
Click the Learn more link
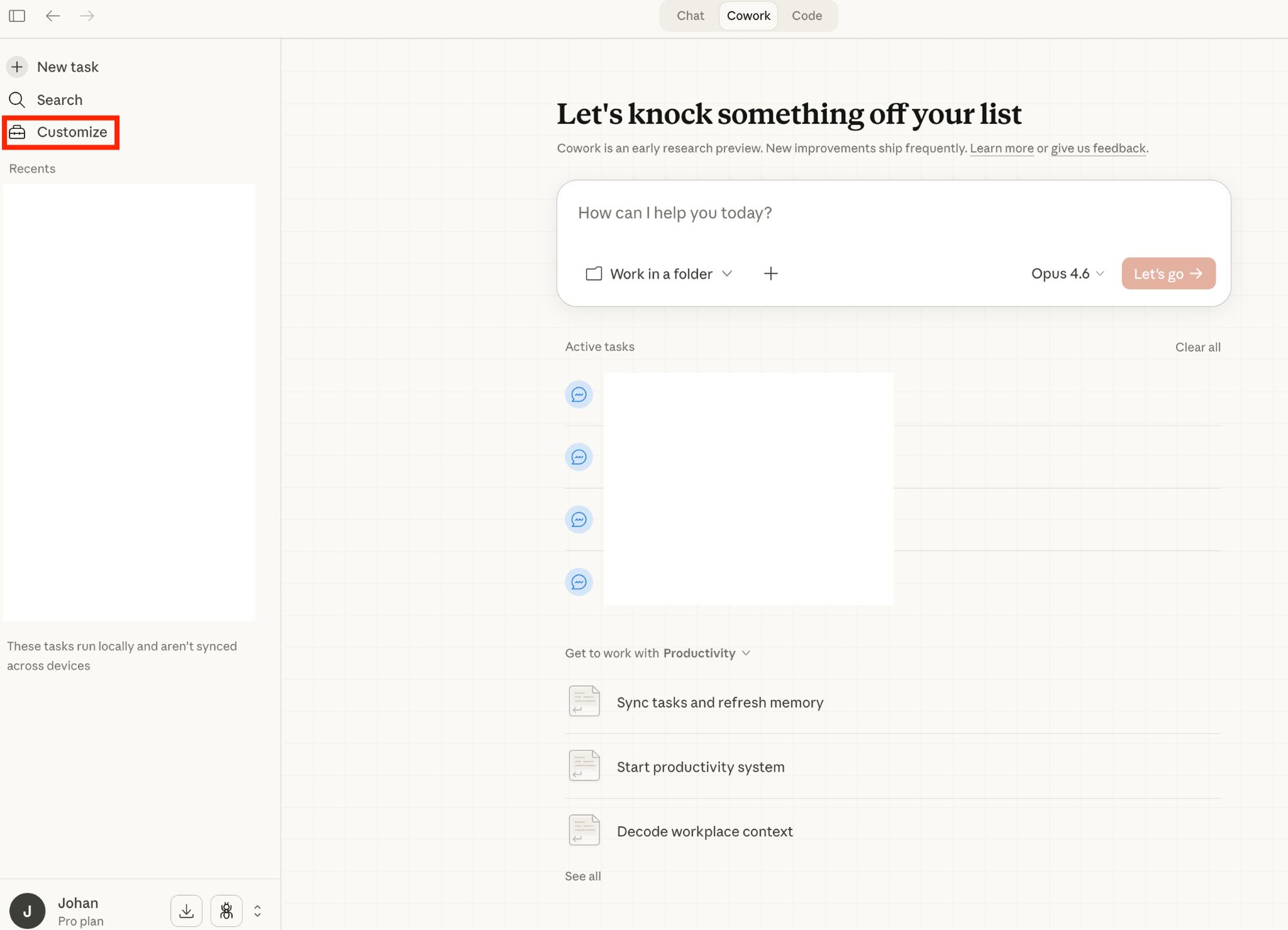pyautogui.click(x=1001, y=148)
